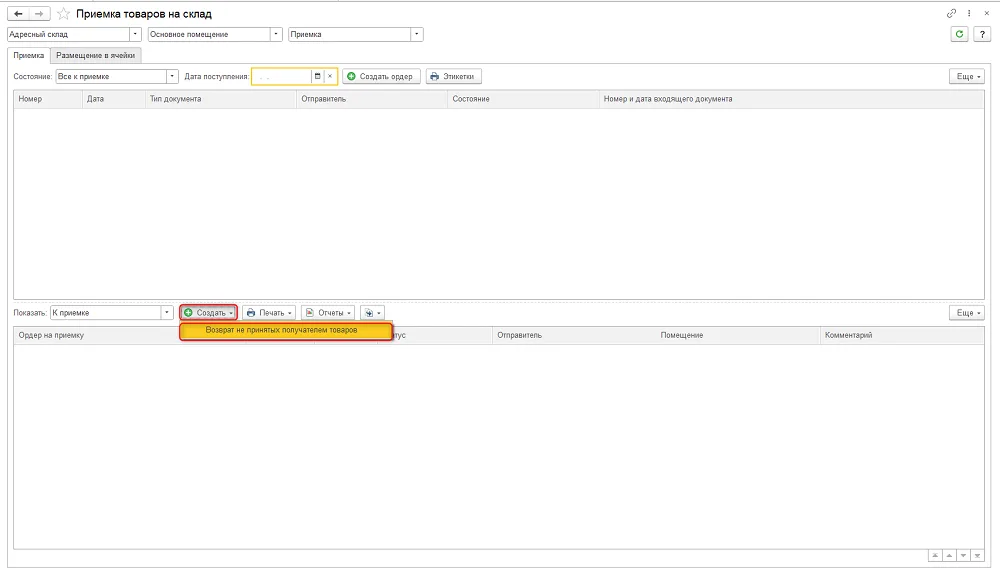Open help with the question mark button
The width and height of the screenshot is (1000, 574).
click(x=982, y=34)
